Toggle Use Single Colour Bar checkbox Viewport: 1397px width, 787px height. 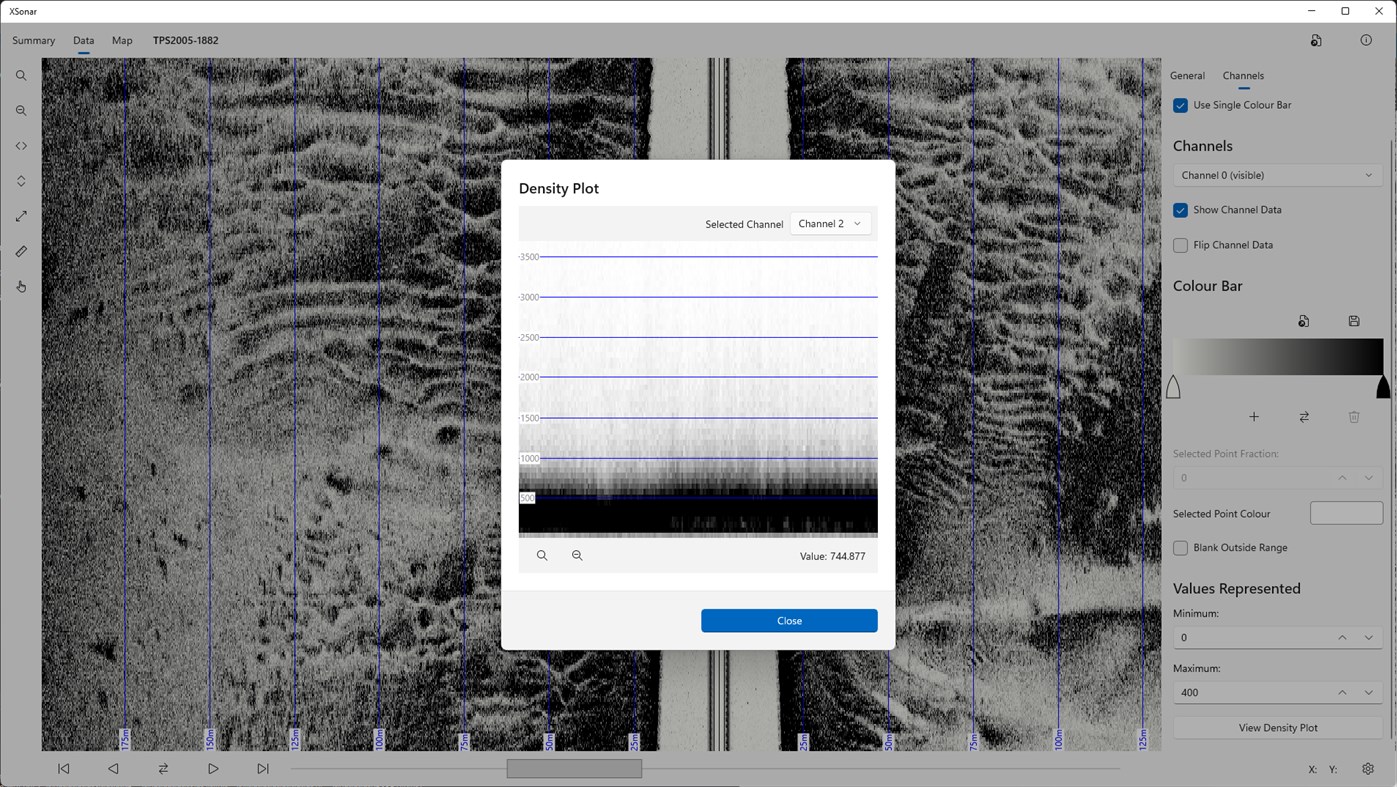coord(1181,105)
